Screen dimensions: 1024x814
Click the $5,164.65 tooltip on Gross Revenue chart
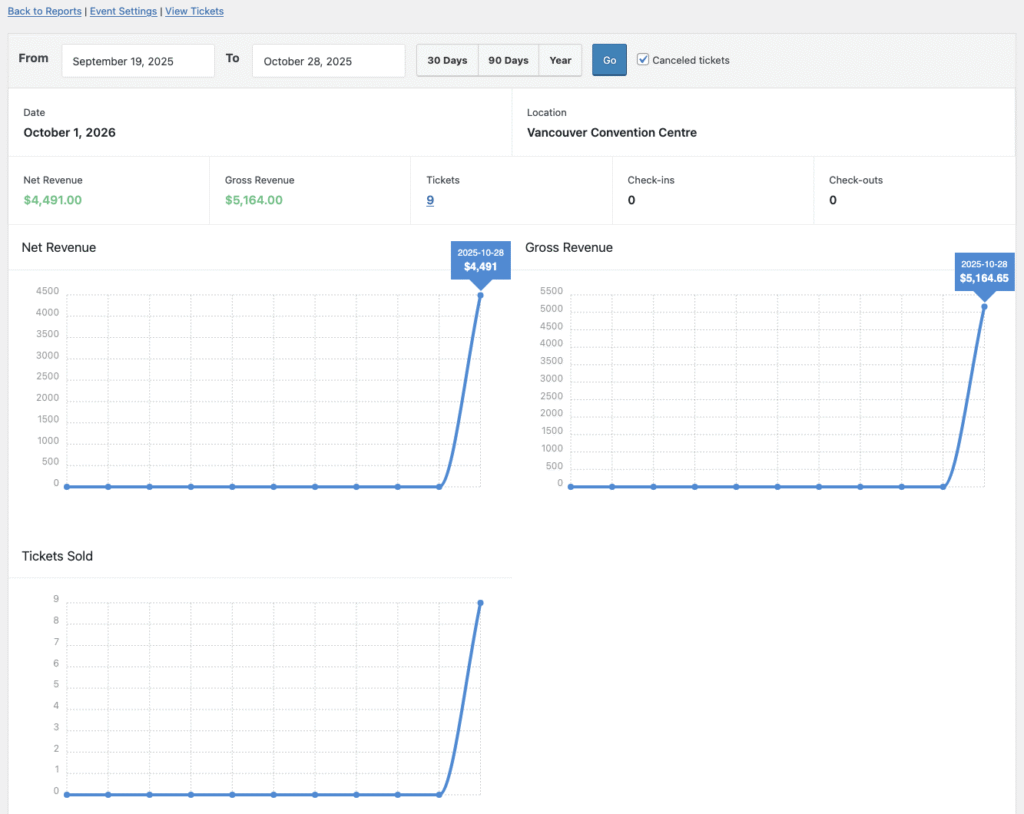pyautogui.click(x=984, y=272)
